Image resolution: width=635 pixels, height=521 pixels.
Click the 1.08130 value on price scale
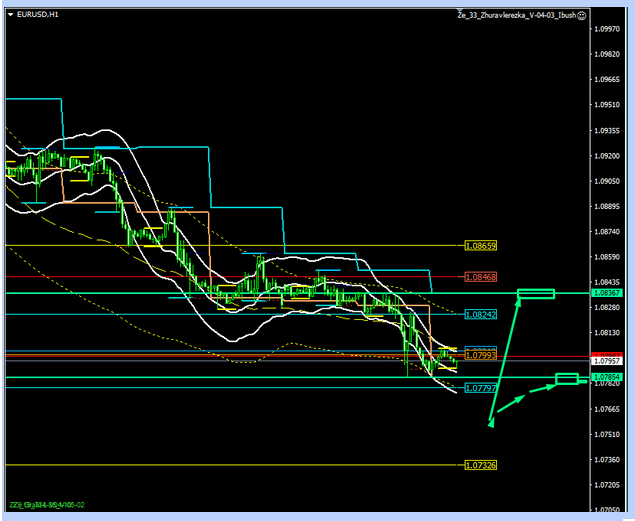tap(606, 333)
